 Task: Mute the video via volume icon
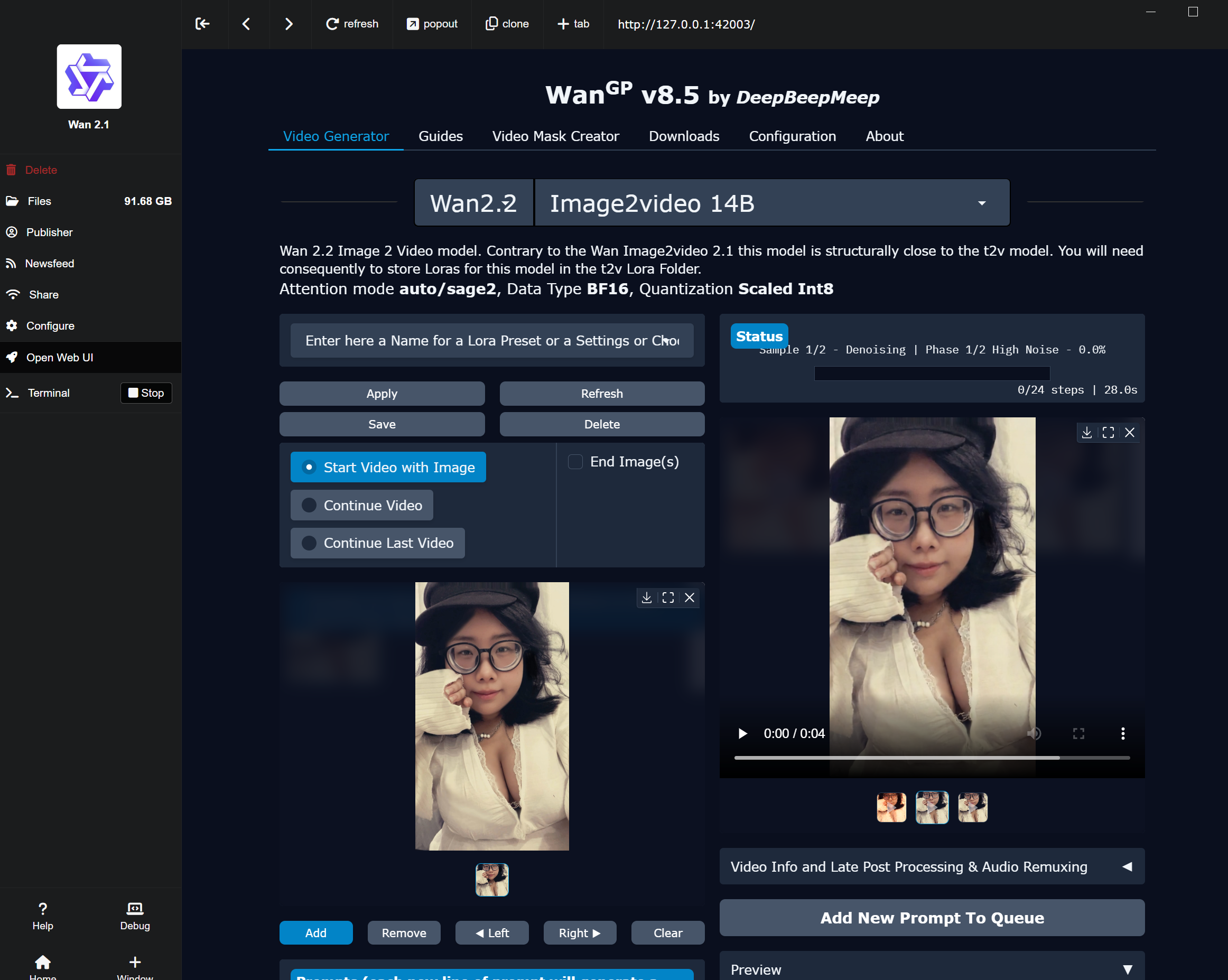pos(1035,733)
